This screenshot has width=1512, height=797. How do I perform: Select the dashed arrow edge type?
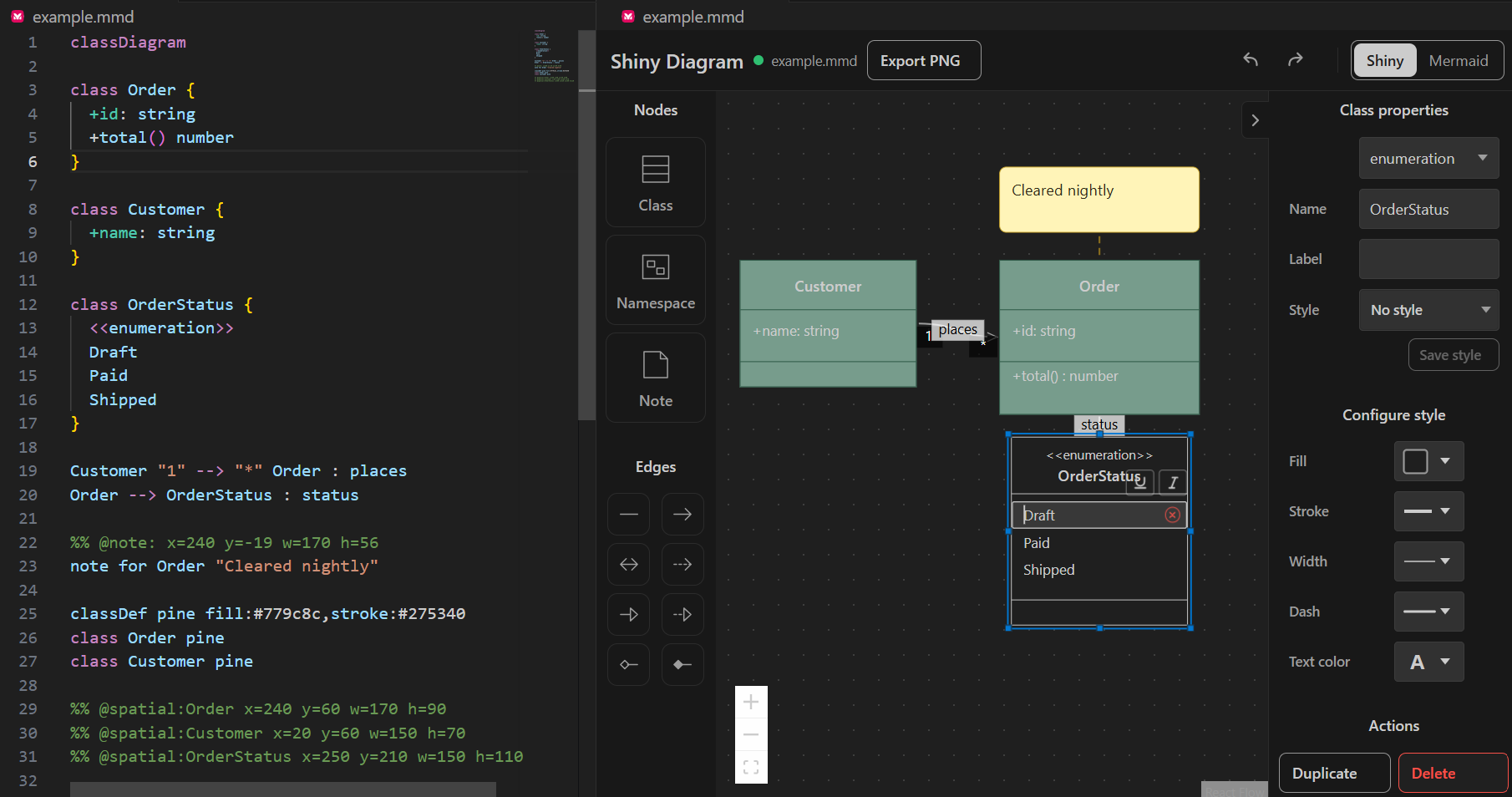point(682,565)
